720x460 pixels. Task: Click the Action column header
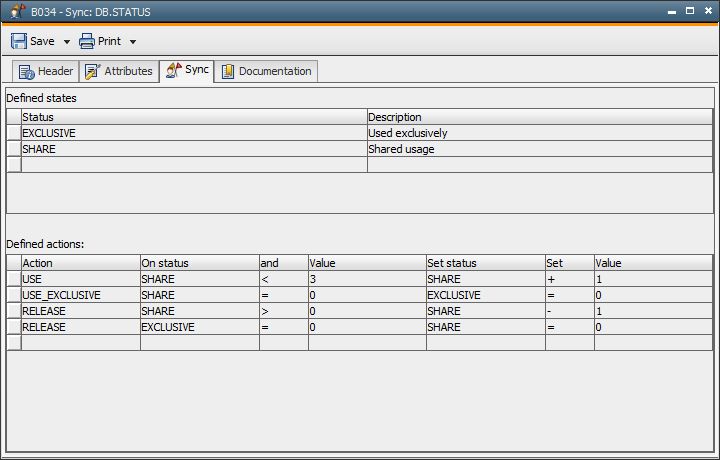[81, 263]
